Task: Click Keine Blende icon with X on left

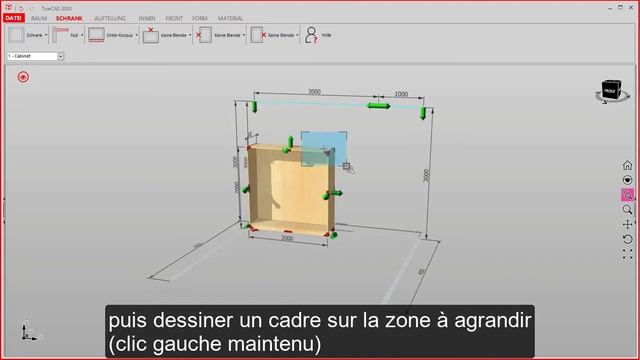Action: coord(204,35)
